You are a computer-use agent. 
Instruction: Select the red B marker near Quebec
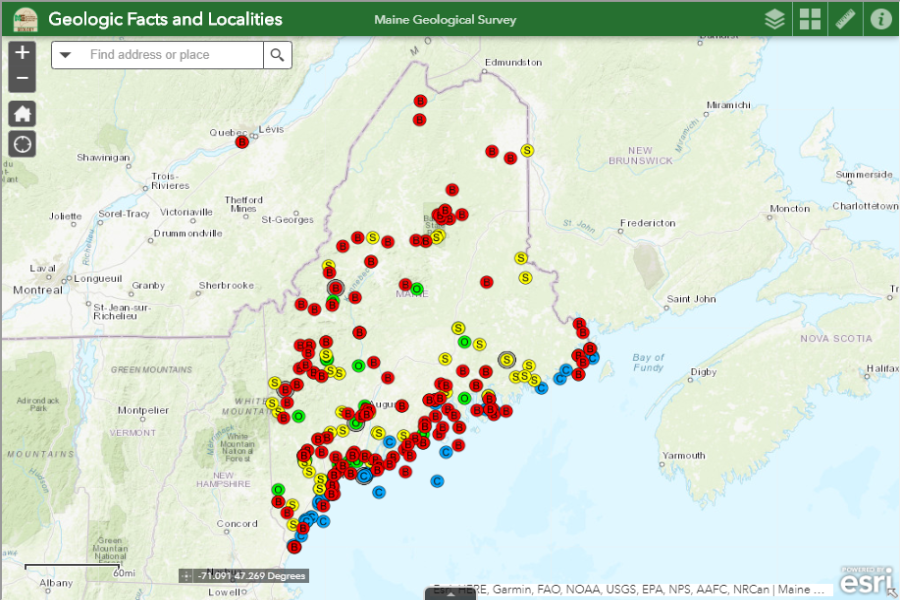[x=240, y=142]
